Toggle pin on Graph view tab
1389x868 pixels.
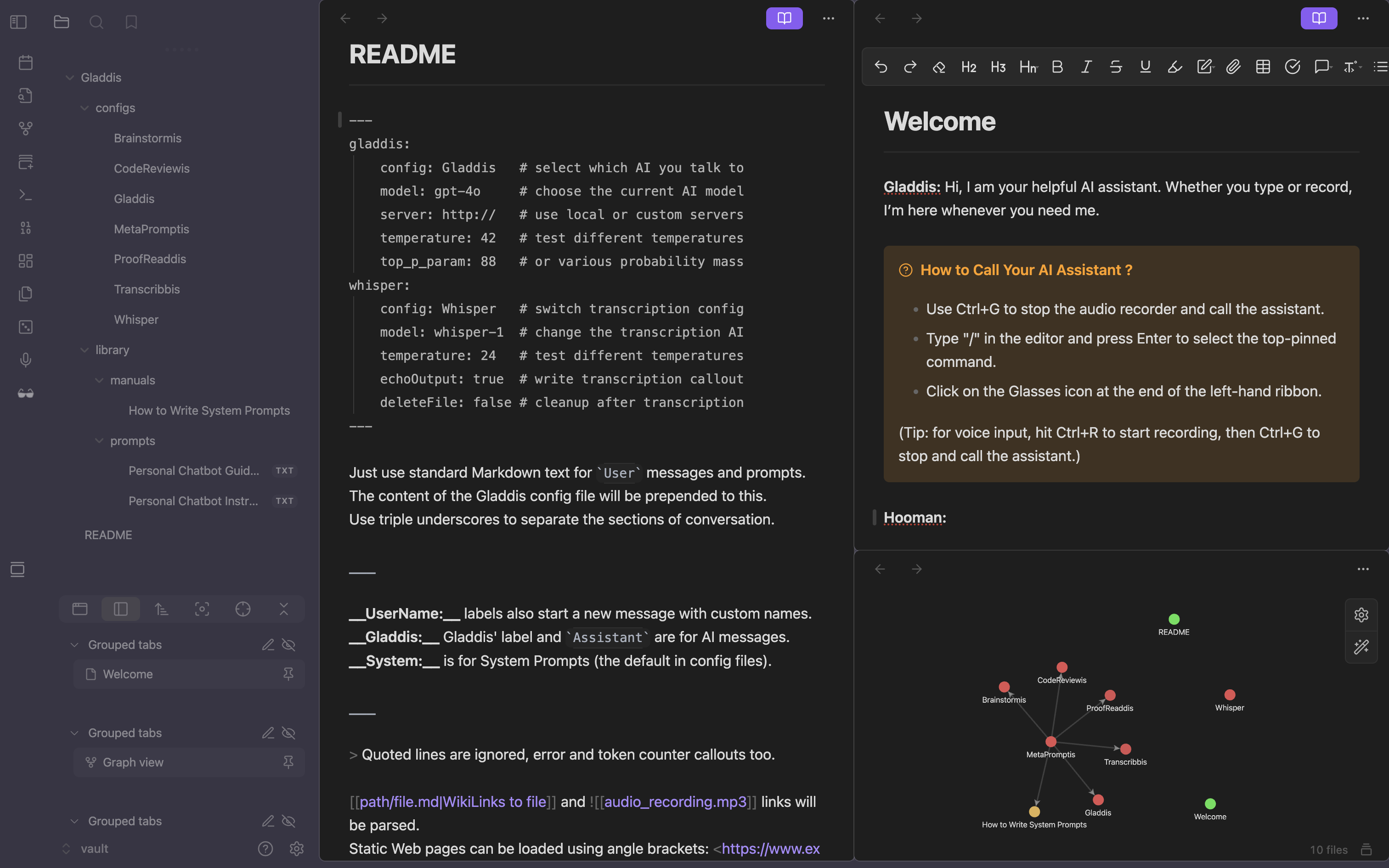pyautogui.click(x=288, y=762)
